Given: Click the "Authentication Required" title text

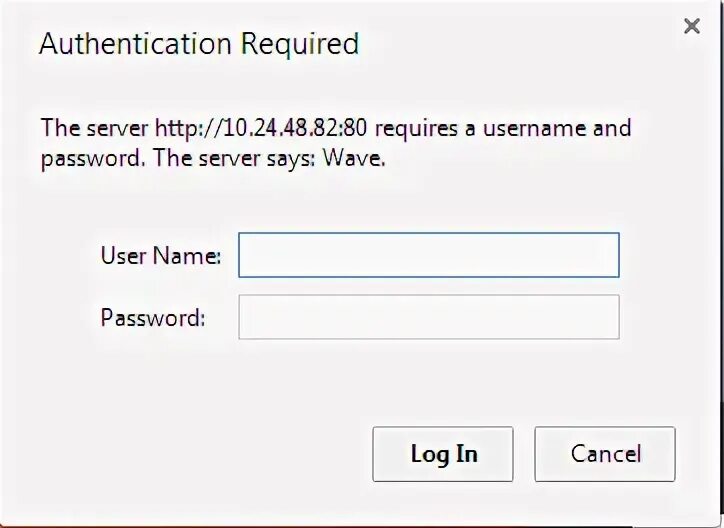Looking at the screenshot, I should pos(199,44).
